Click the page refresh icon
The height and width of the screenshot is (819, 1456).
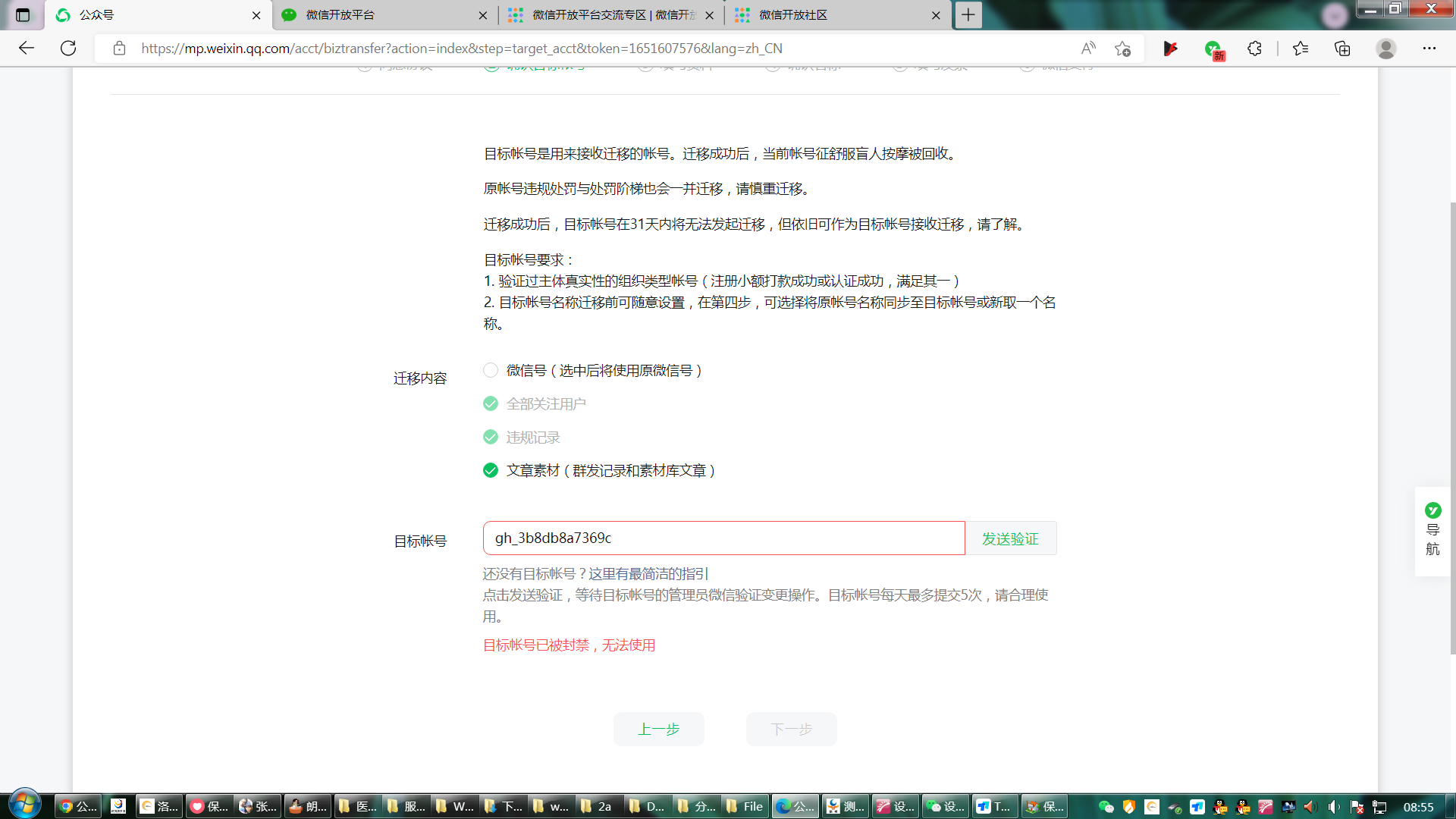tap(68, 49)
